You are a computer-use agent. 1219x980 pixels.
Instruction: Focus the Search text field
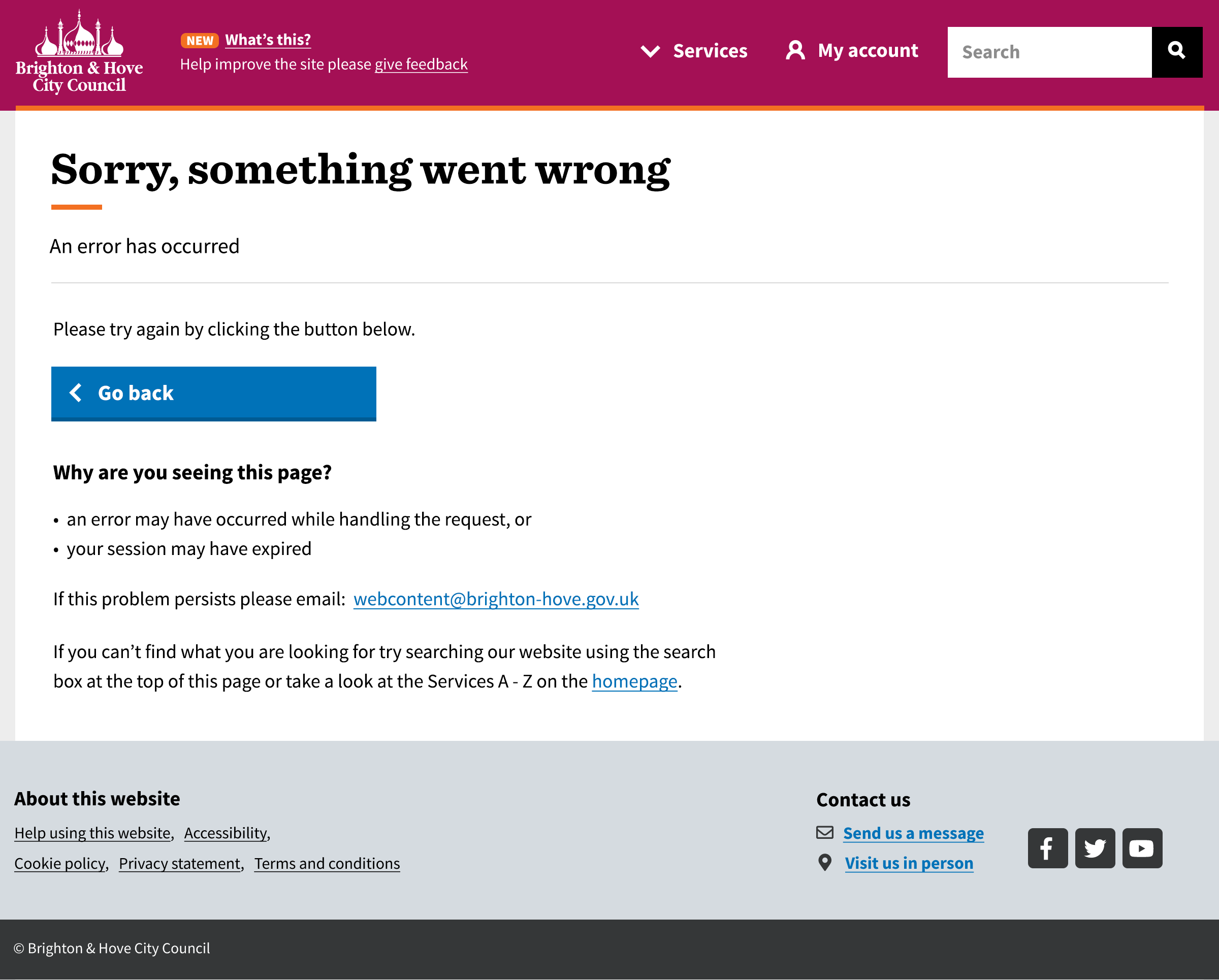(x=1049, y=52)
